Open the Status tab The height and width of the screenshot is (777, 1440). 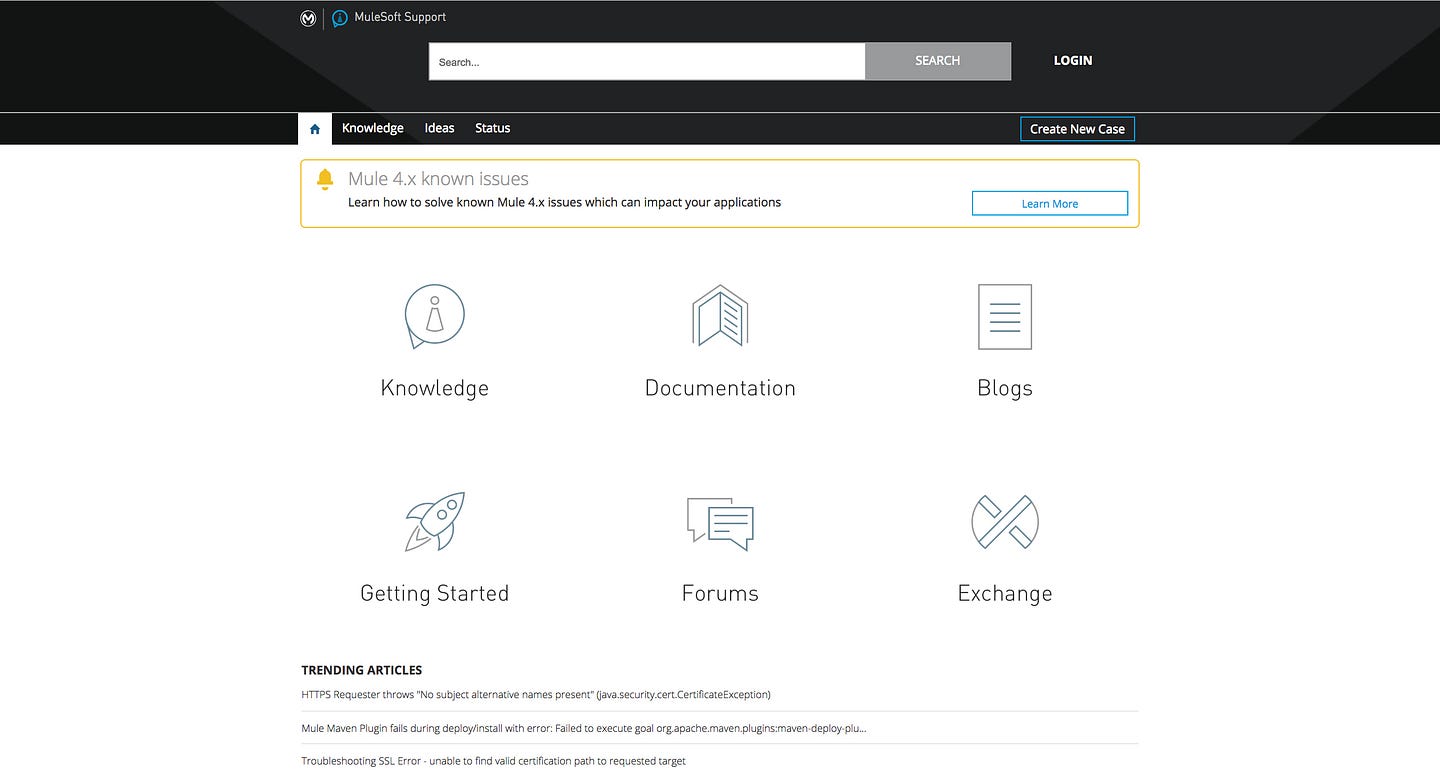coord(493,128)
